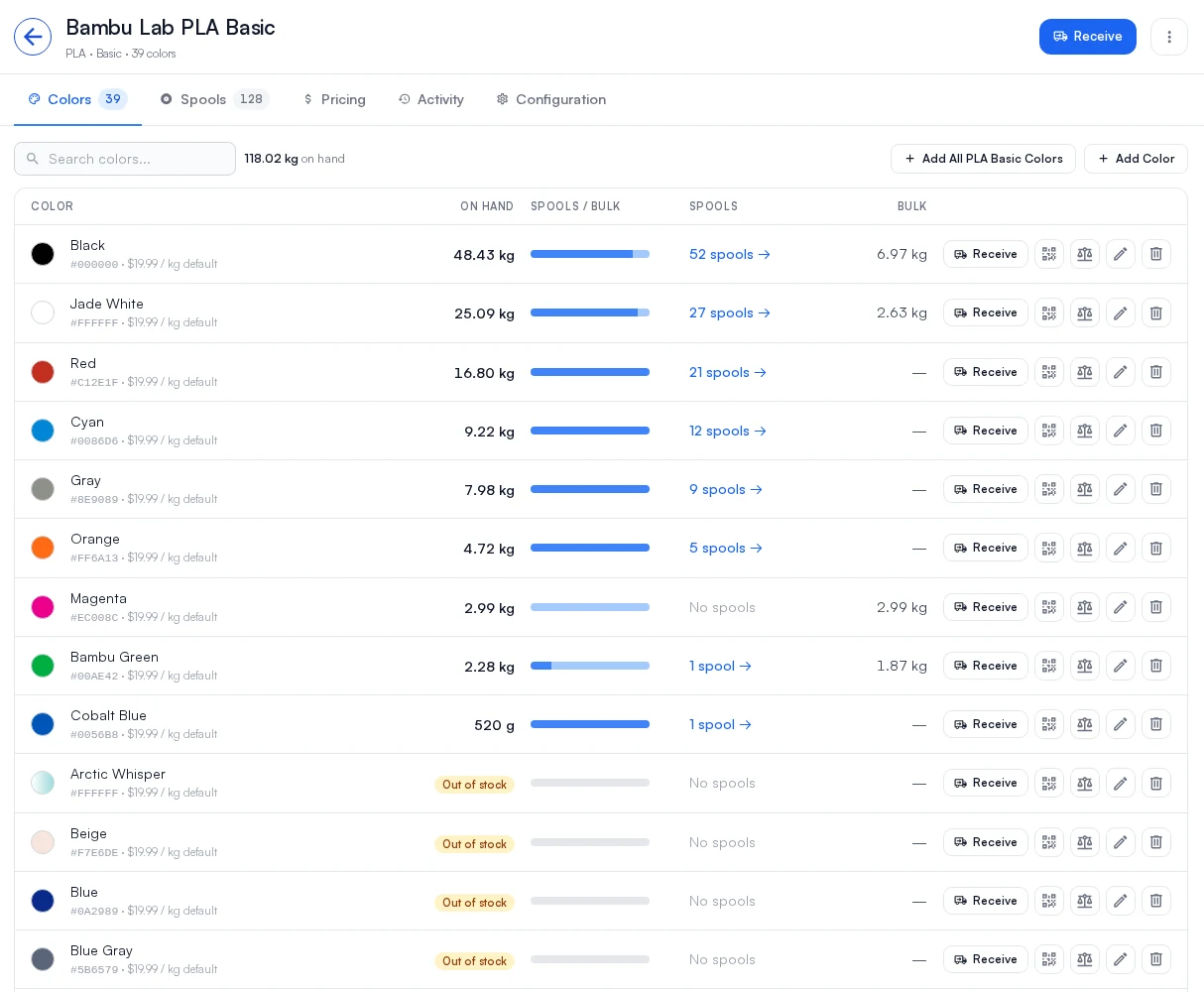Click the balance scale icon for Cyan
This screenshot has width=1204, height=992.
tap(1085, 431)
